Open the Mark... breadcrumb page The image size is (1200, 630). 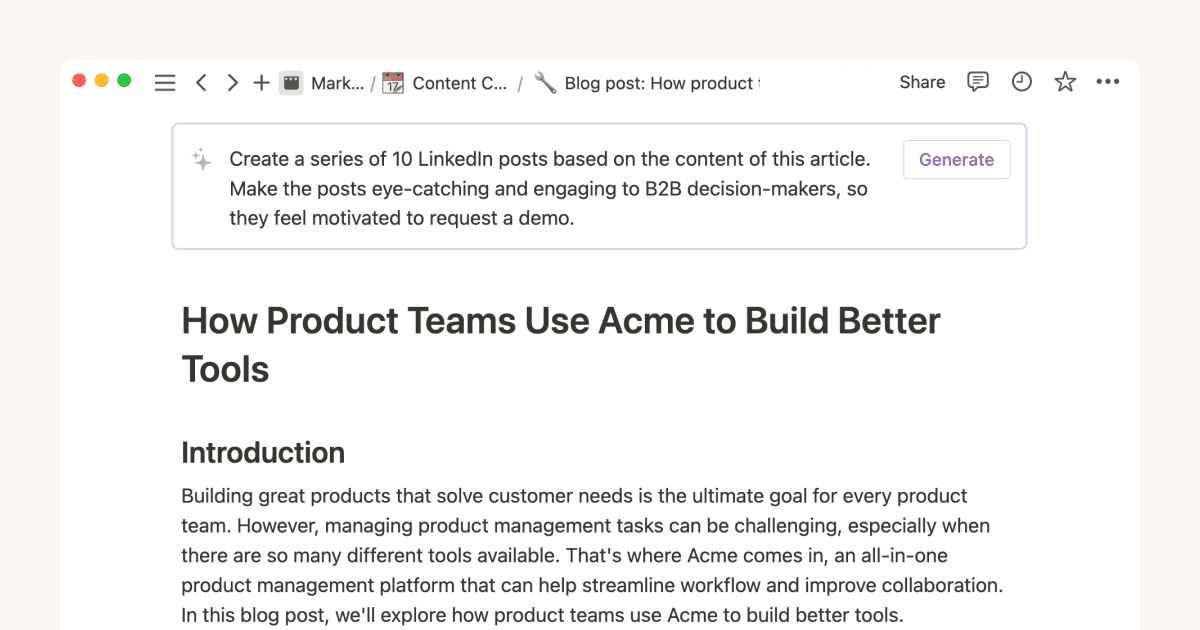(337, 83)
